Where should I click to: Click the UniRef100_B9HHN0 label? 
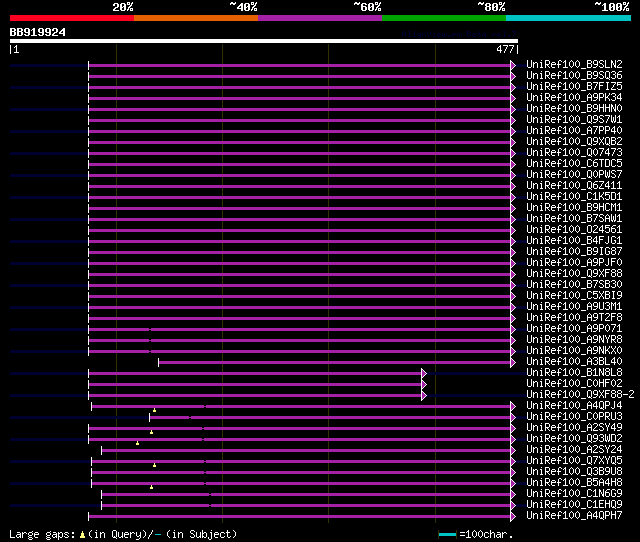574,109
